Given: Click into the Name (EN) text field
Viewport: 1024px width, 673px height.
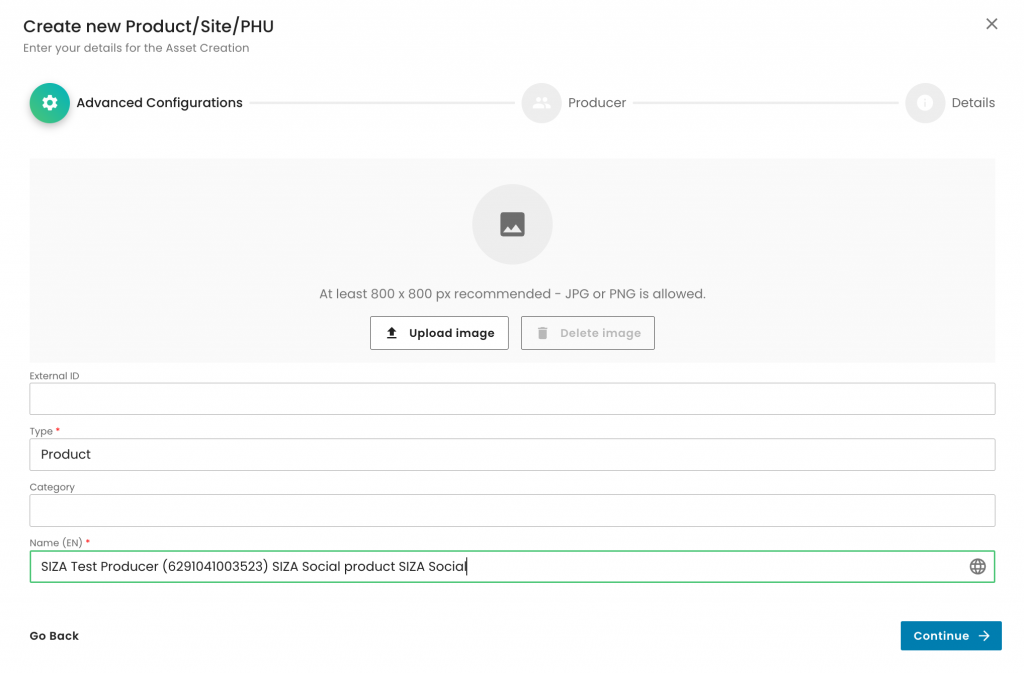Looking at the screenshot, I should pos(700,567).
